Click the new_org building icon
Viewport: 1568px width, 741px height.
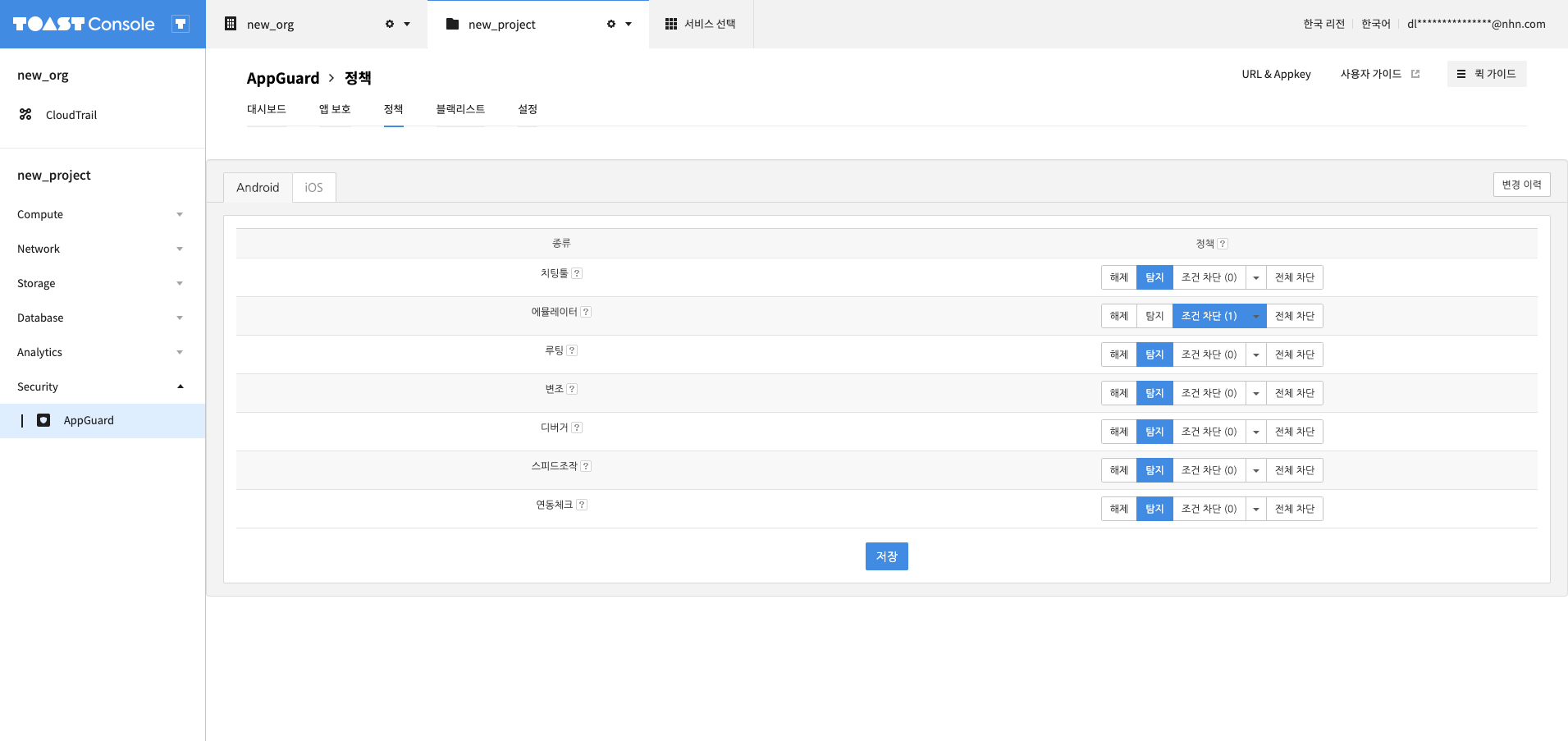231,24
